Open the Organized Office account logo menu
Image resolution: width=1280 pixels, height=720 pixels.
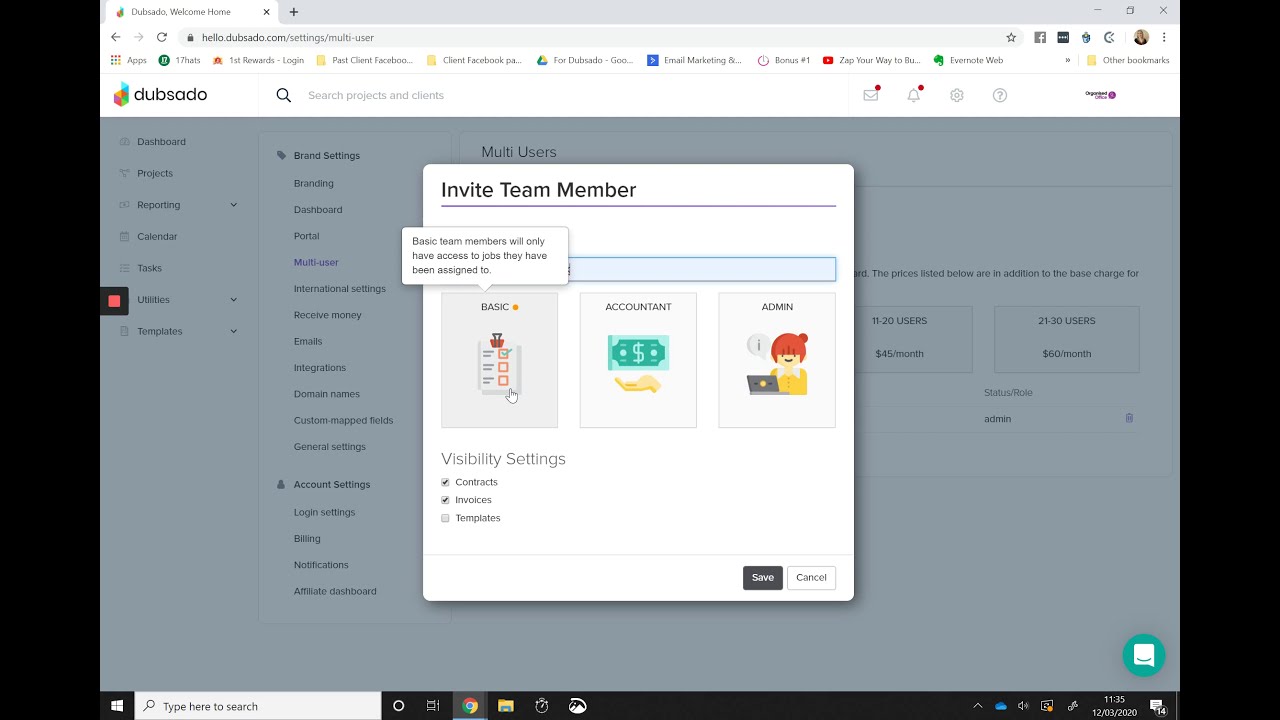click(x=1100, y=95)
